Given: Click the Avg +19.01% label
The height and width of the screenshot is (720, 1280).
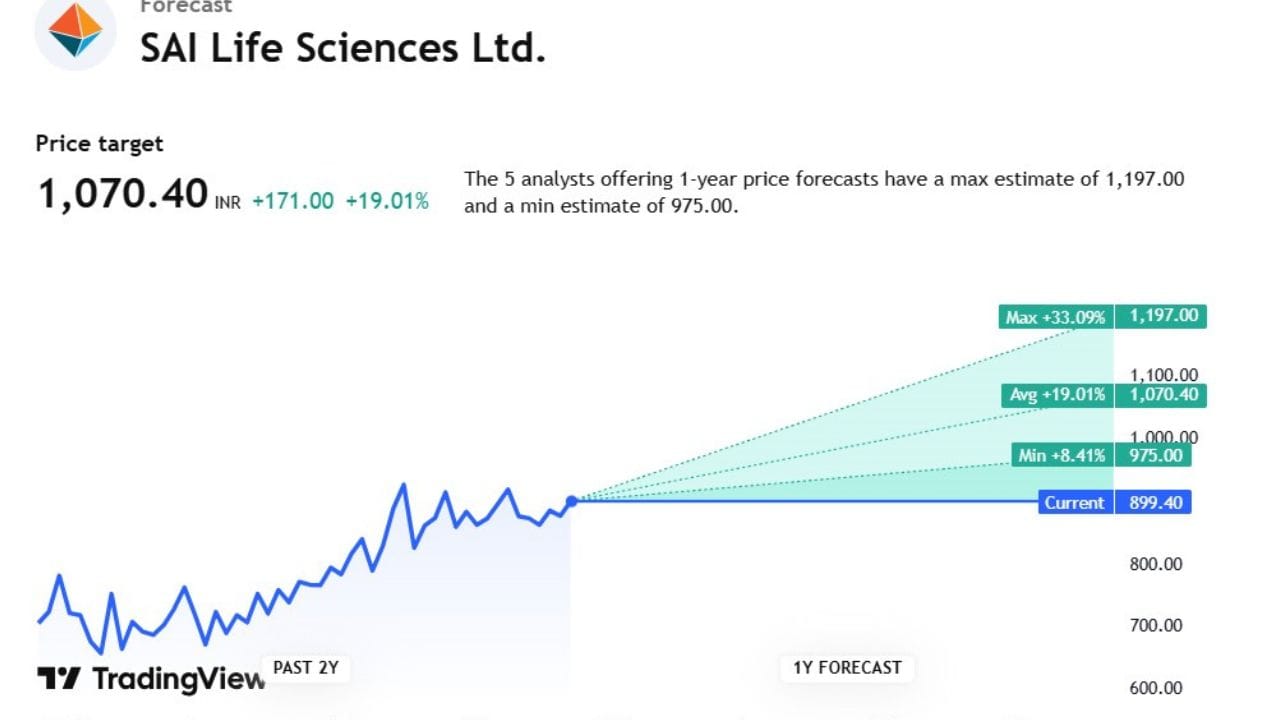Looking at the screenshot, I should pos(1057,395).
